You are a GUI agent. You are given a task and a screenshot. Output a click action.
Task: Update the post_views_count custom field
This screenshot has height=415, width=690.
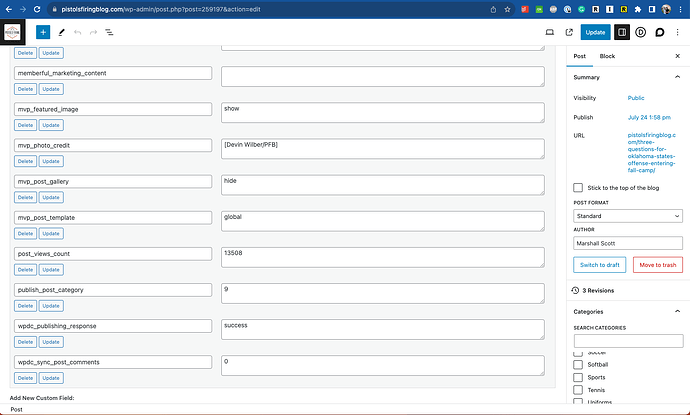click(51, 269)
